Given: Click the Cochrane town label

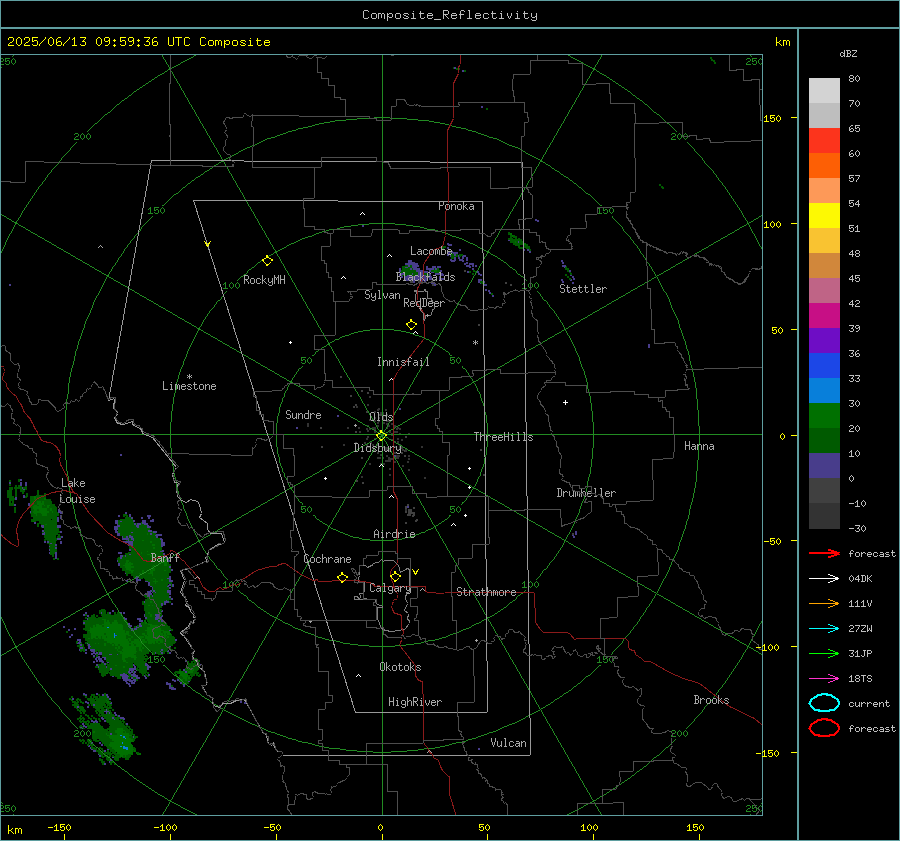Looking at the screenshot, I should point(327,559).
